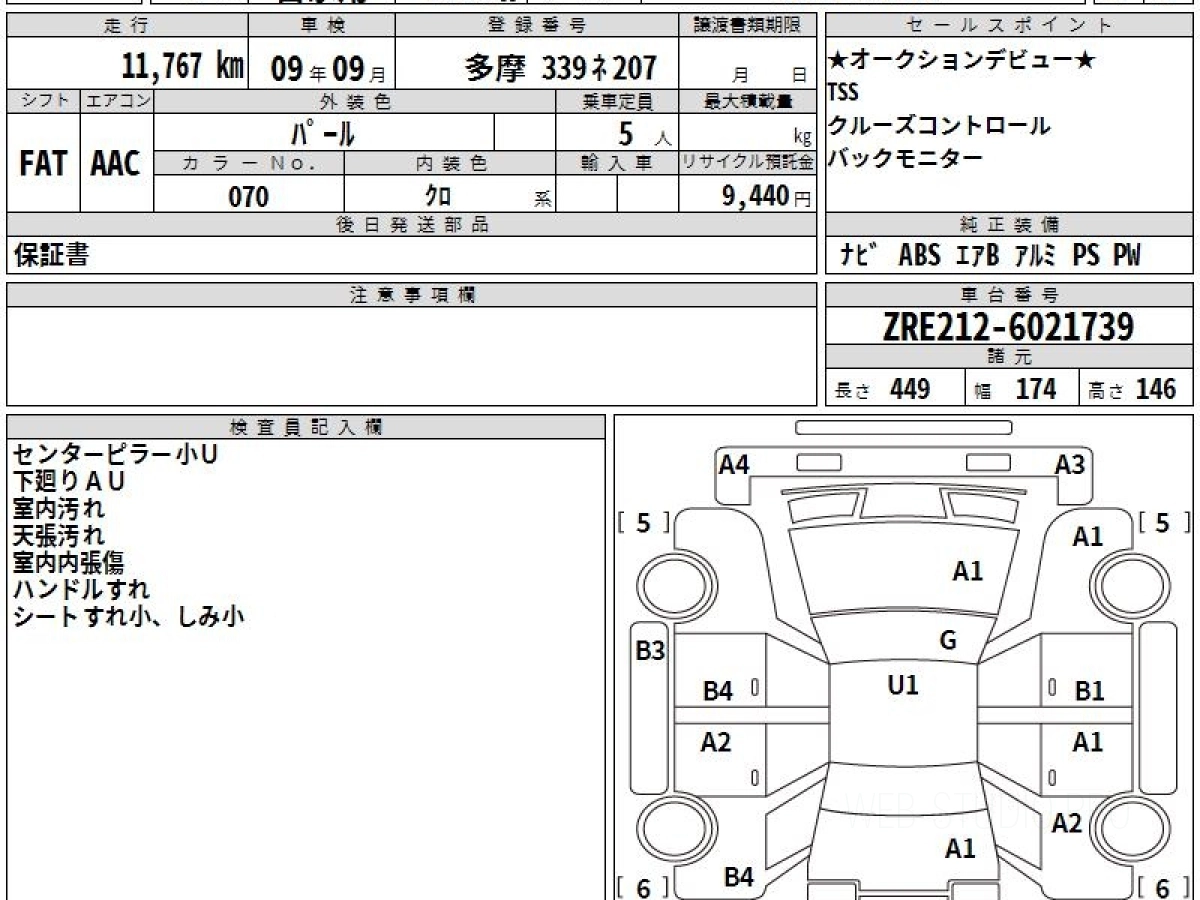The width and height of the screenshot is (1200, 900).
Task: Select the length value 449
Action: (x=910, y=389)
